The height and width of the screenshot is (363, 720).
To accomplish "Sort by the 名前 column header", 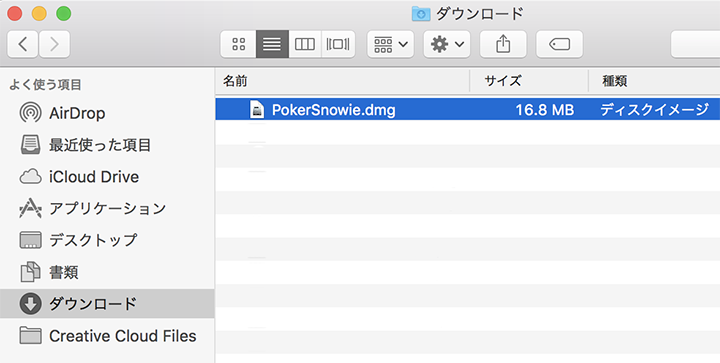I will coord(342,81).
